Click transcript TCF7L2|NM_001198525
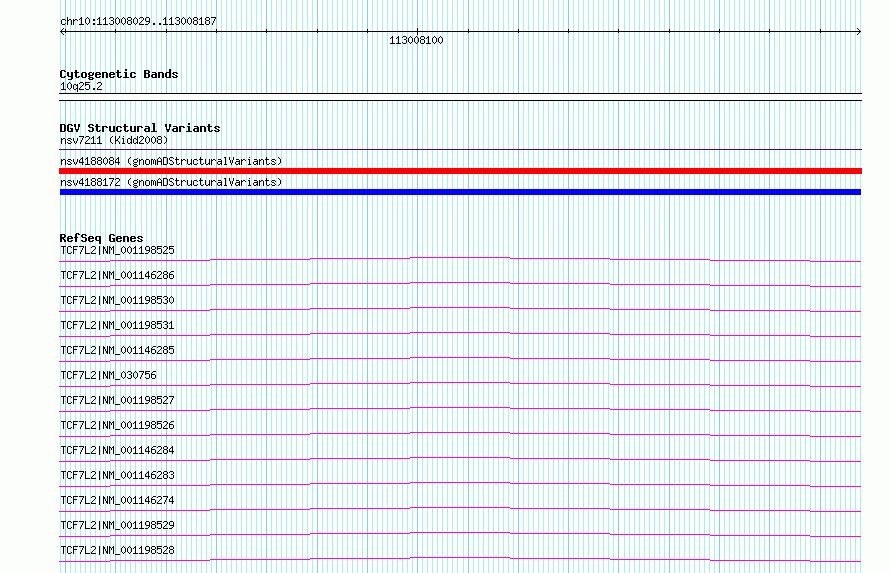The image size is (890, 573). (117, 250)
